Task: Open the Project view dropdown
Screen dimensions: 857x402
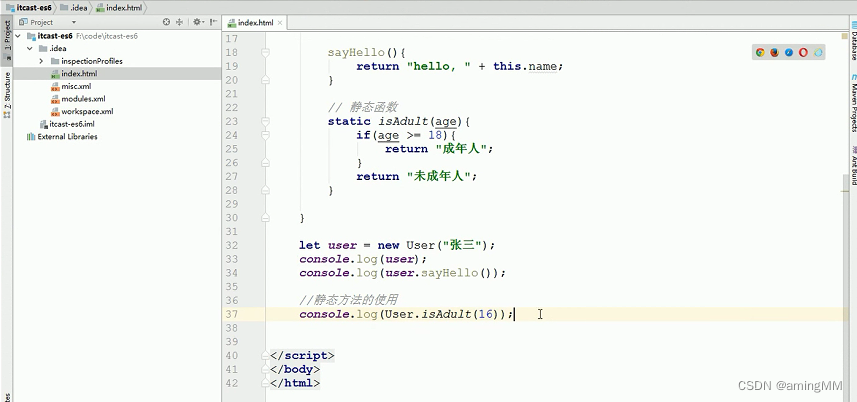Action: (x=74, y=22)
